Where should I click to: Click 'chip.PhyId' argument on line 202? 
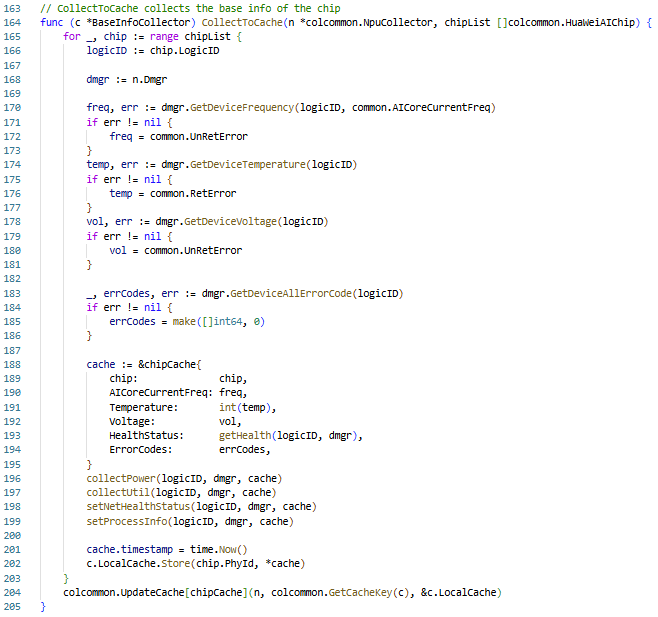[x=225, y=564]
